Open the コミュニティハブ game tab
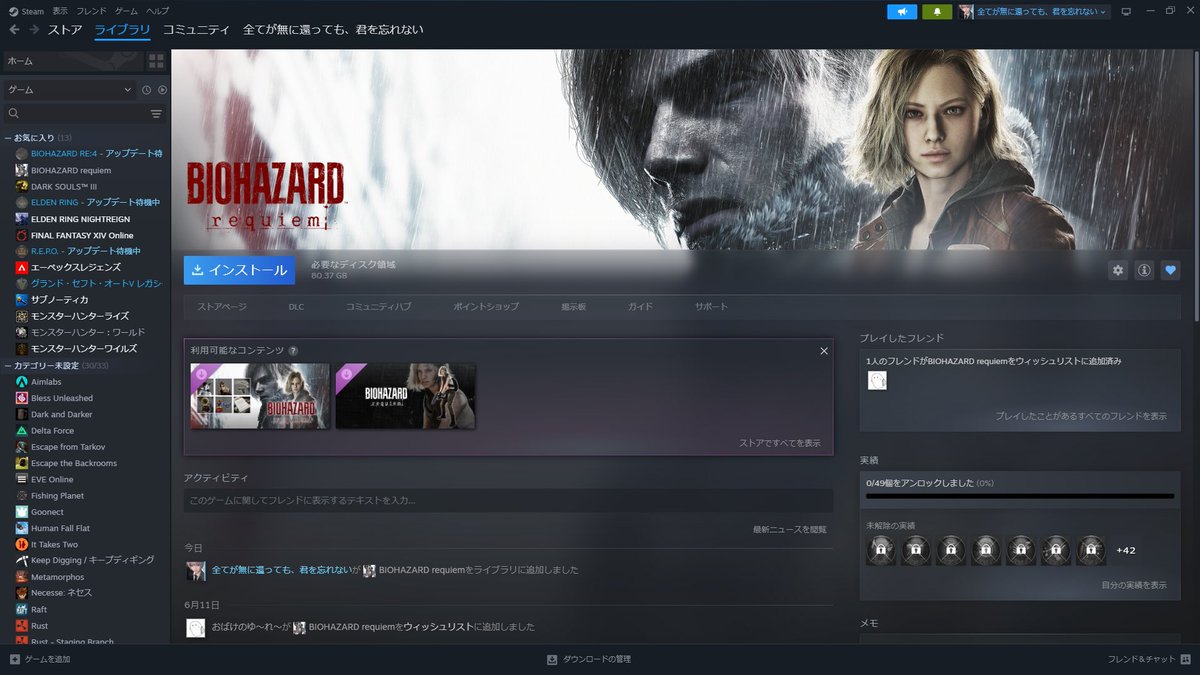This screenshot has width=1200, height=675. pos(378,306)
